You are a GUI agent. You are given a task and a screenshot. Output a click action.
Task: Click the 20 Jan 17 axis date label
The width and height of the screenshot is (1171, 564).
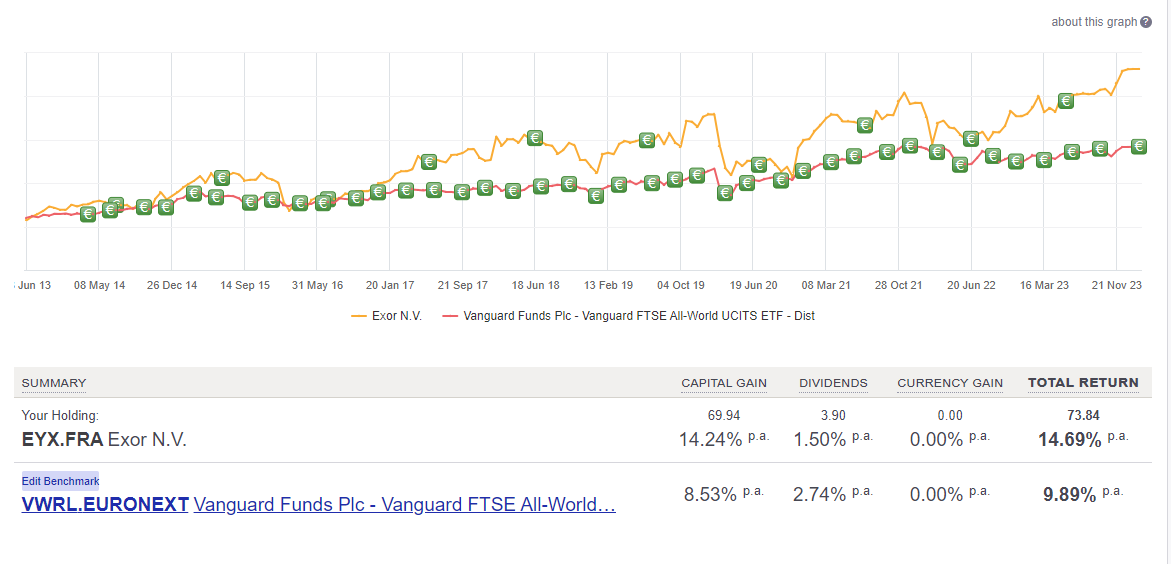point(390,285)
